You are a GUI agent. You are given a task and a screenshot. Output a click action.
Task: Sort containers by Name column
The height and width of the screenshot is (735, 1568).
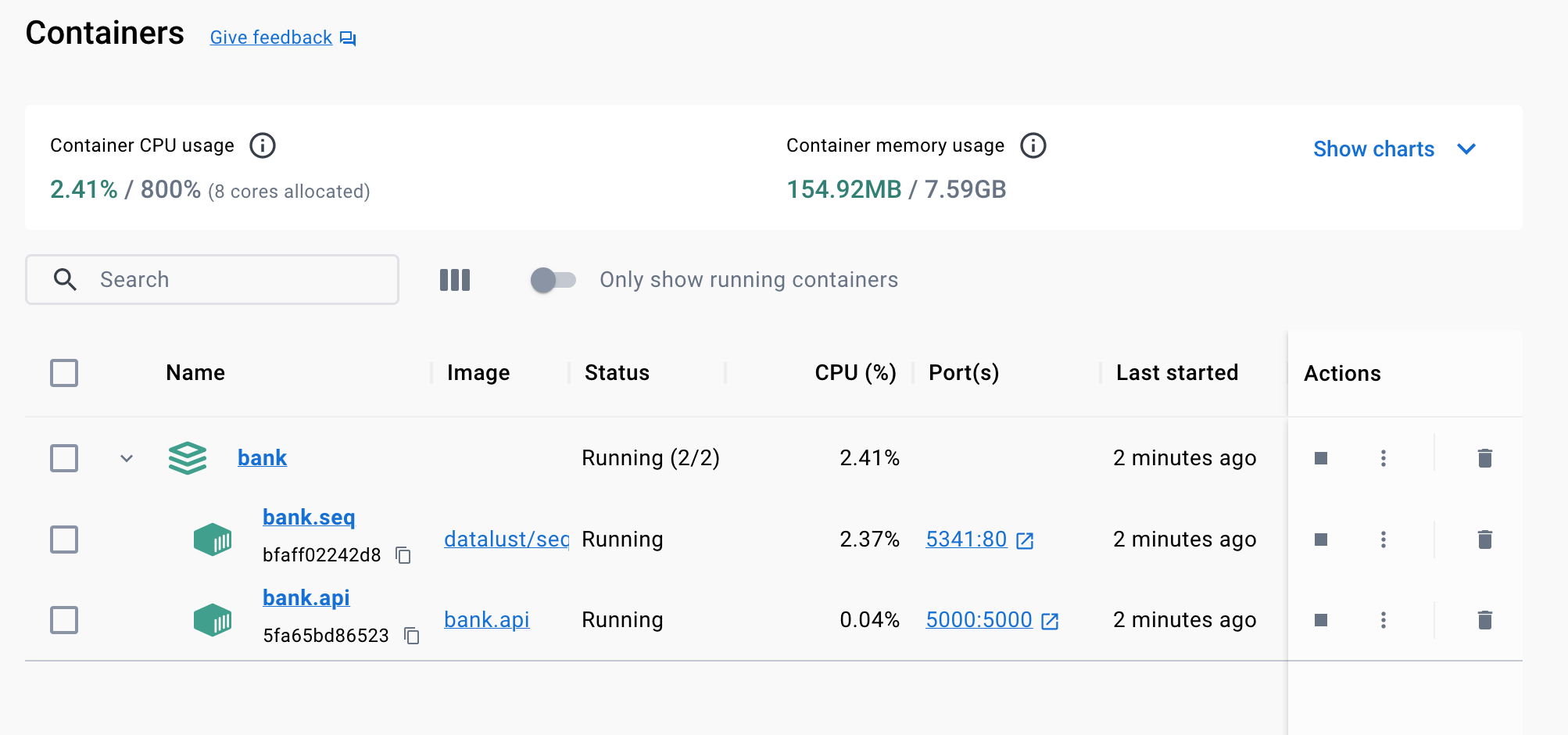(x=195, y=373)
